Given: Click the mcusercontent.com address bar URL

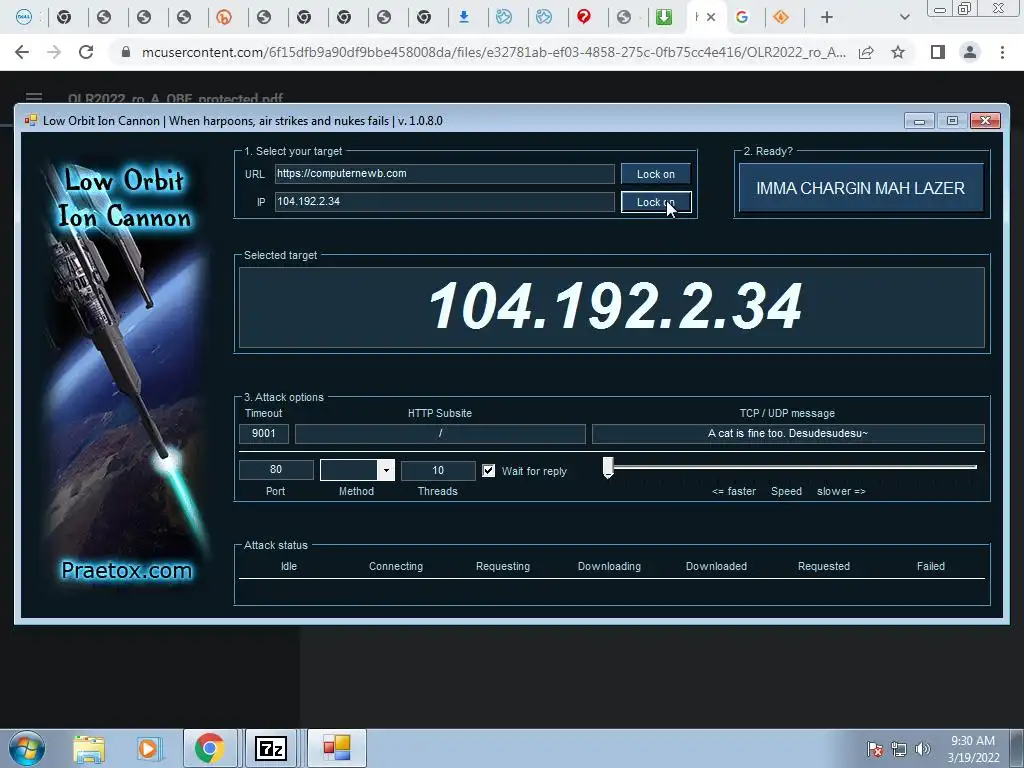Looking at the screenshot, I should pyautogui.click(x=494, y=52).
